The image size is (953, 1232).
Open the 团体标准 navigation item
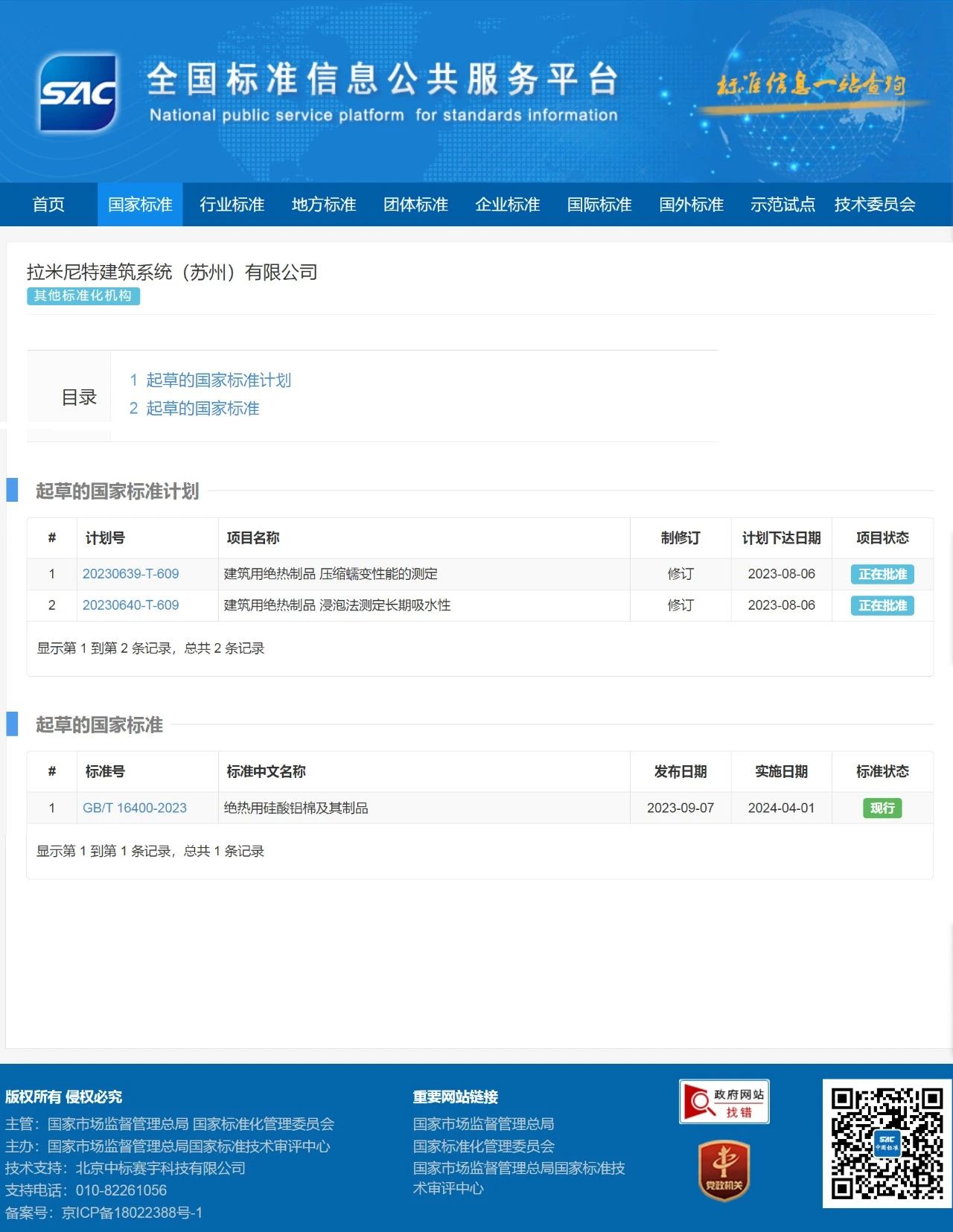(x=415, y=205)
